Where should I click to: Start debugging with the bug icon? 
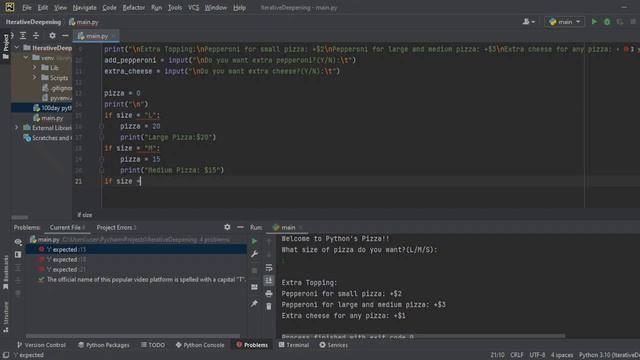pos(607,22)
